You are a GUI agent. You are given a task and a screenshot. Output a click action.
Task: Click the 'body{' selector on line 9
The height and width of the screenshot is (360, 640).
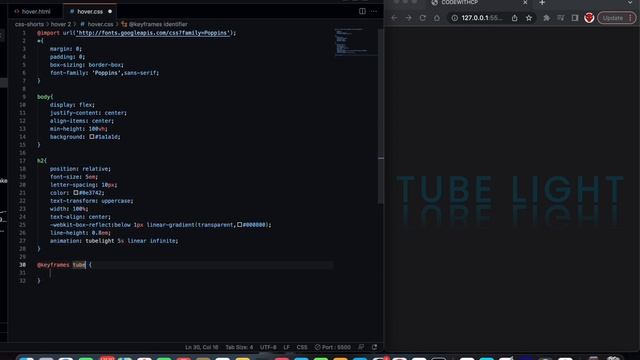click(45, 97)
